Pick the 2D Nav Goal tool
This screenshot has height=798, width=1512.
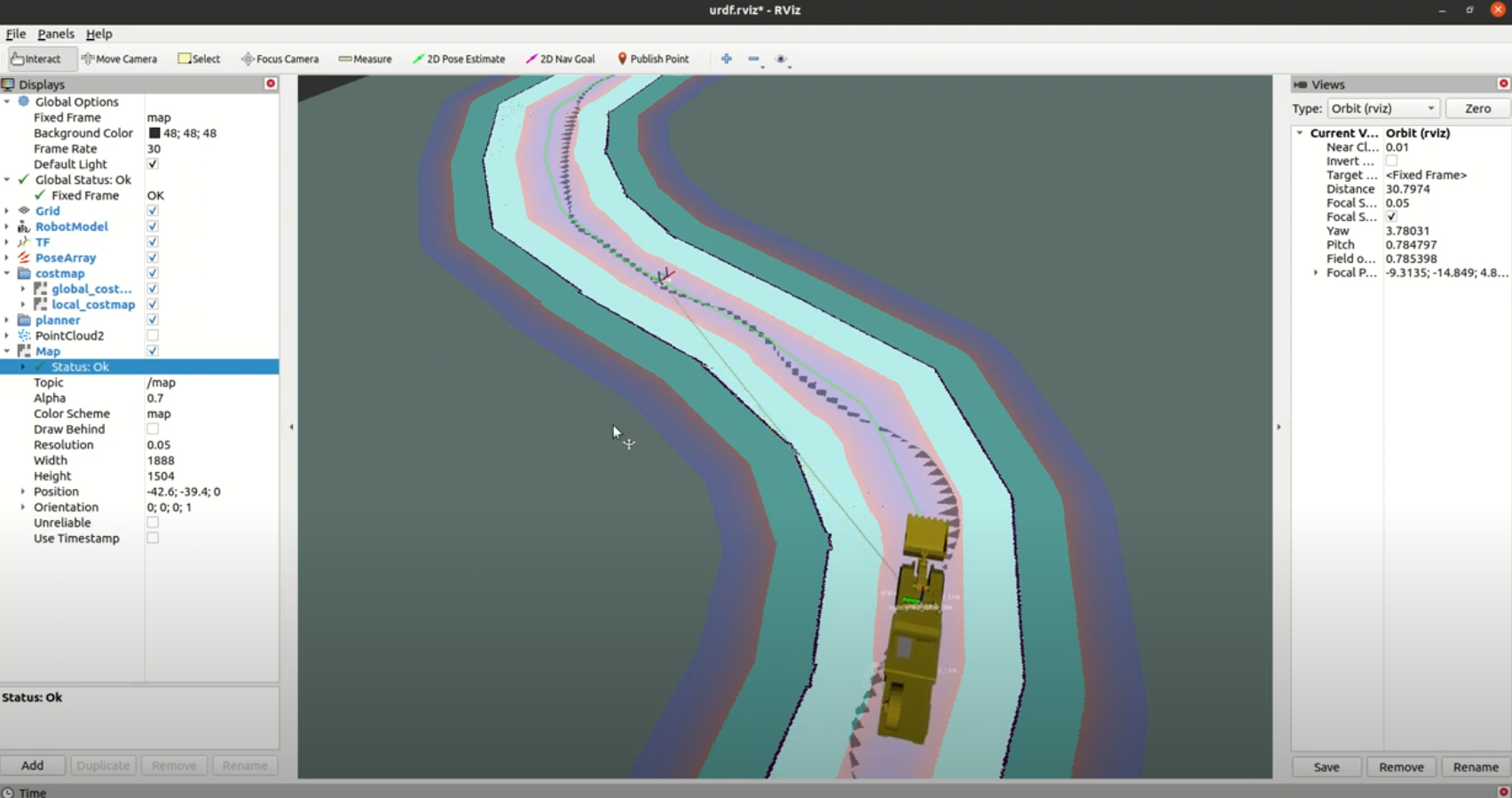[560, 59]
